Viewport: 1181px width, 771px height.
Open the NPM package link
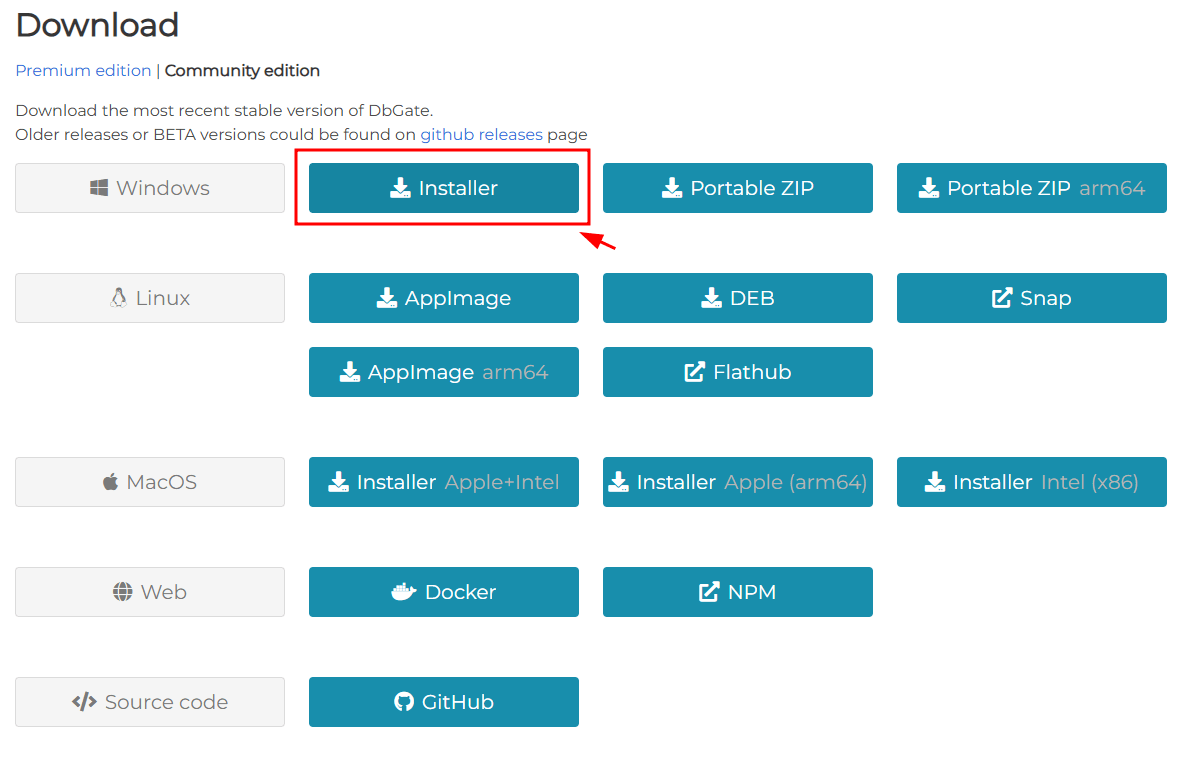point(737,592)
